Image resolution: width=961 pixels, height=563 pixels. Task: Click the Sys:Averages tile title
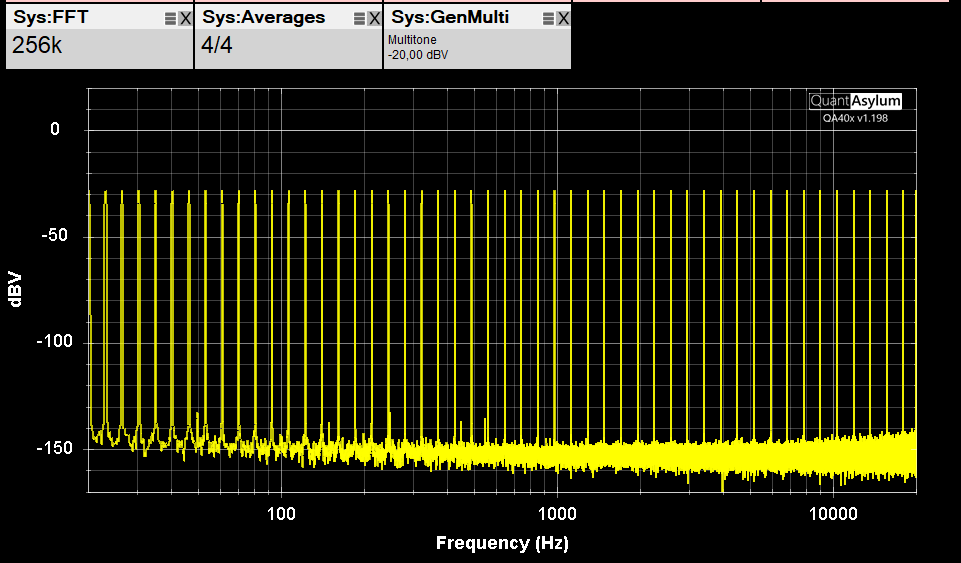click(264, 17)
